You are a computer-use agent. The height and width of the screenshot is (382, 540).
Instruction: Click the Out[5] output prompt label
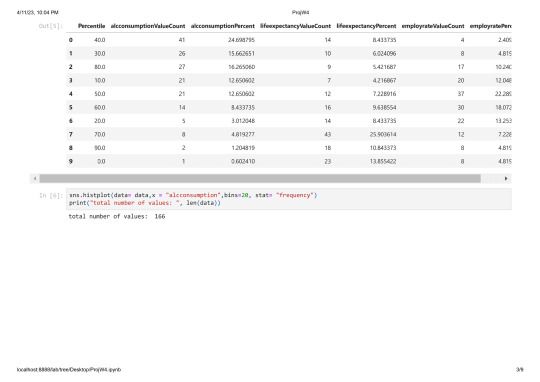pyautogui.click(x=51, y=26)
